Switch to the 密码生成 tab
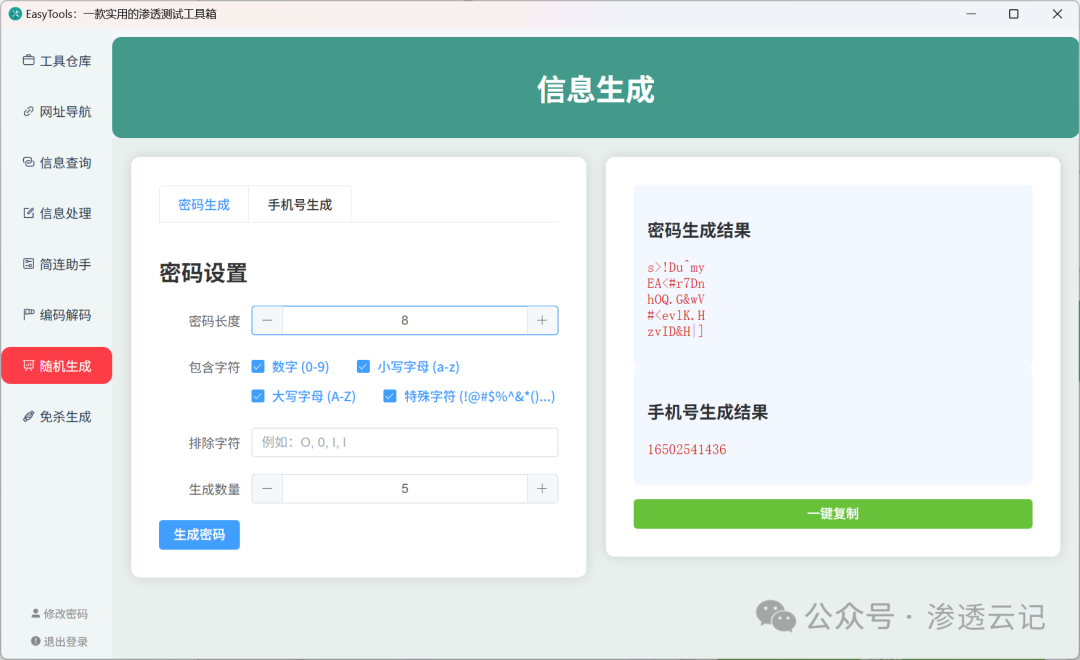 [204, 205]
